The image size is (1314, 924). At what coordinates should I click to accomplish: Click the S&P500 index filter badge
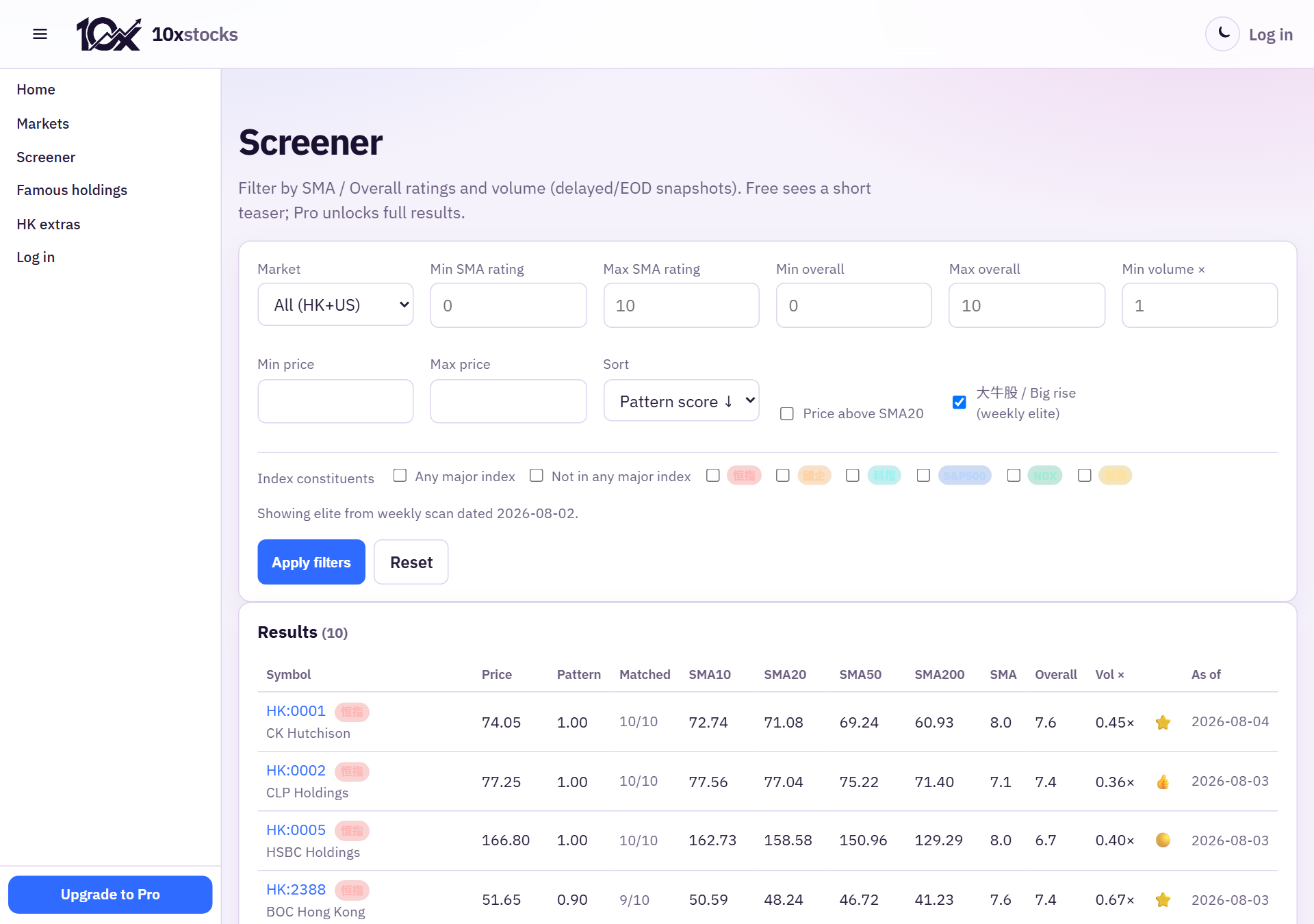coord(965,476)
